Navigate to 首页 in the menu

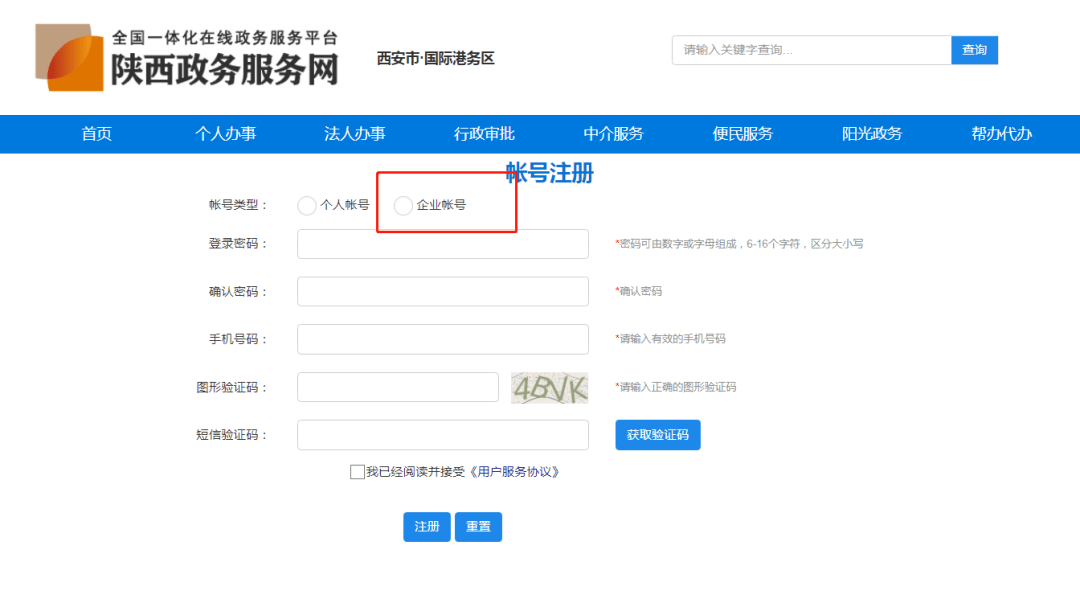point(96,133)
